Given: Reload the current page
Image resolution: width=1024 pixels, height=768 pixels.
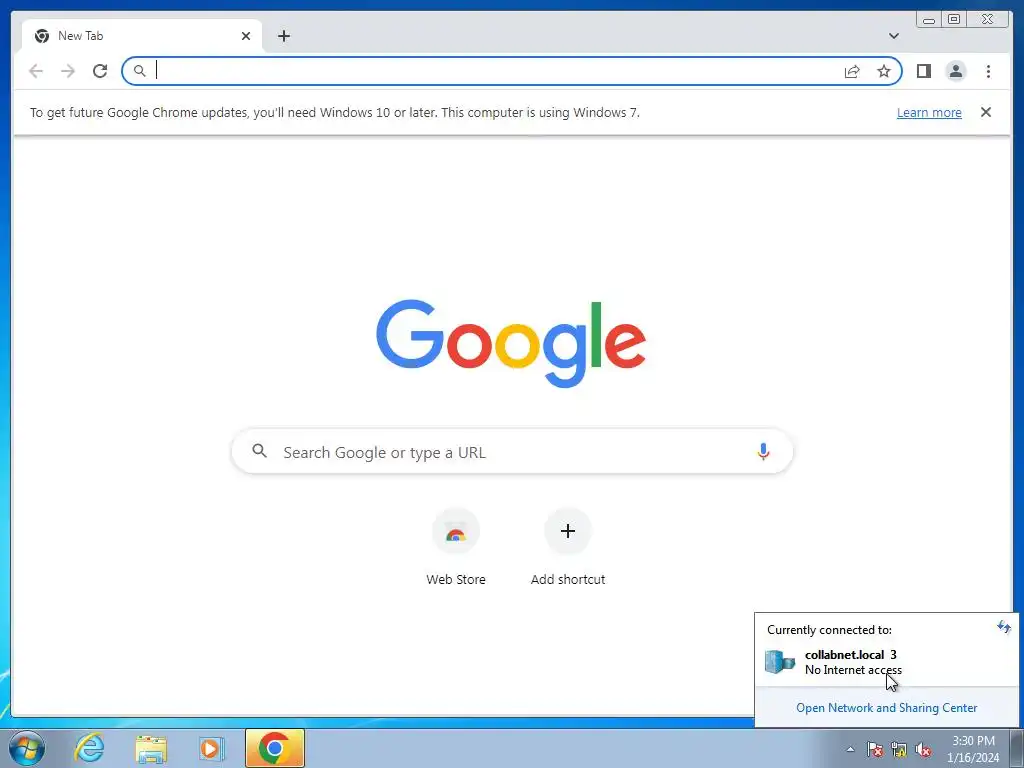Looking at the screenshot, I should pos(100,71).
